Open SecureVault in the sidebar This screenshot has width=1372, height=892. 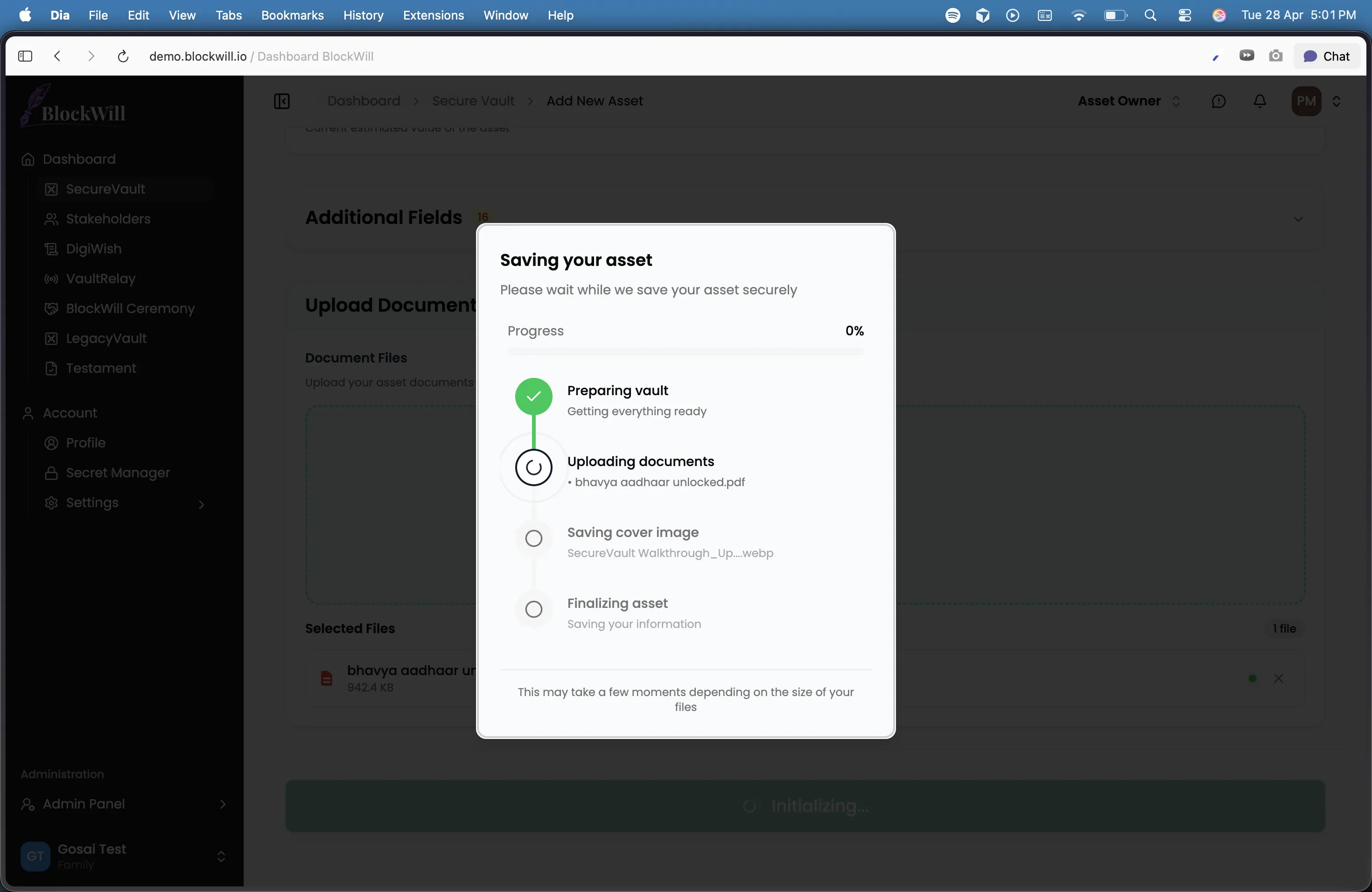coord(105,189)
